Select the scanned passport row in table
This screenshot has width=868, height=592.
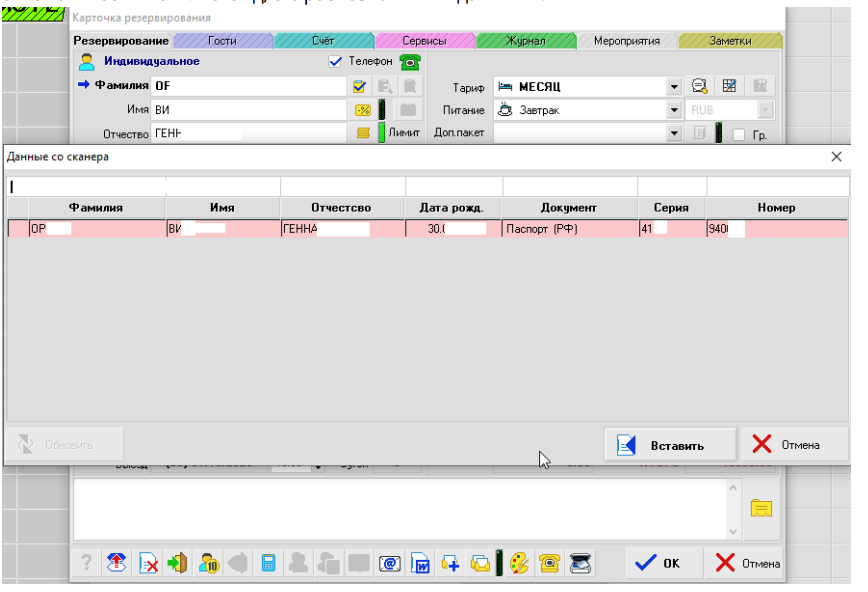[x=427, y=229]
